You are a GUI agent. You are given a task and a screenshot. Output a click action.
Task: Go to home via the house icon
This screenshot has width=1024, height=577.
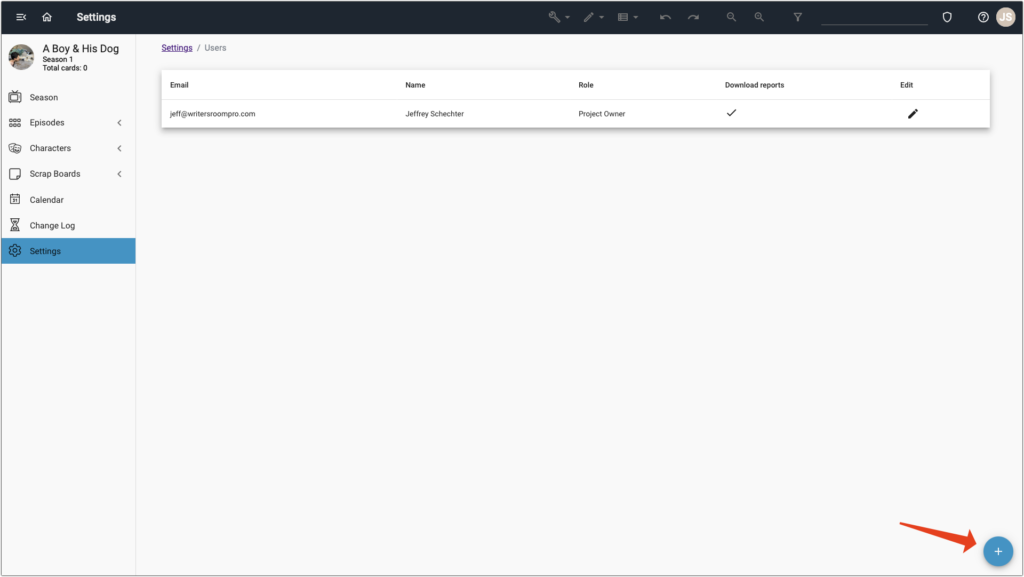click(47, 17)
